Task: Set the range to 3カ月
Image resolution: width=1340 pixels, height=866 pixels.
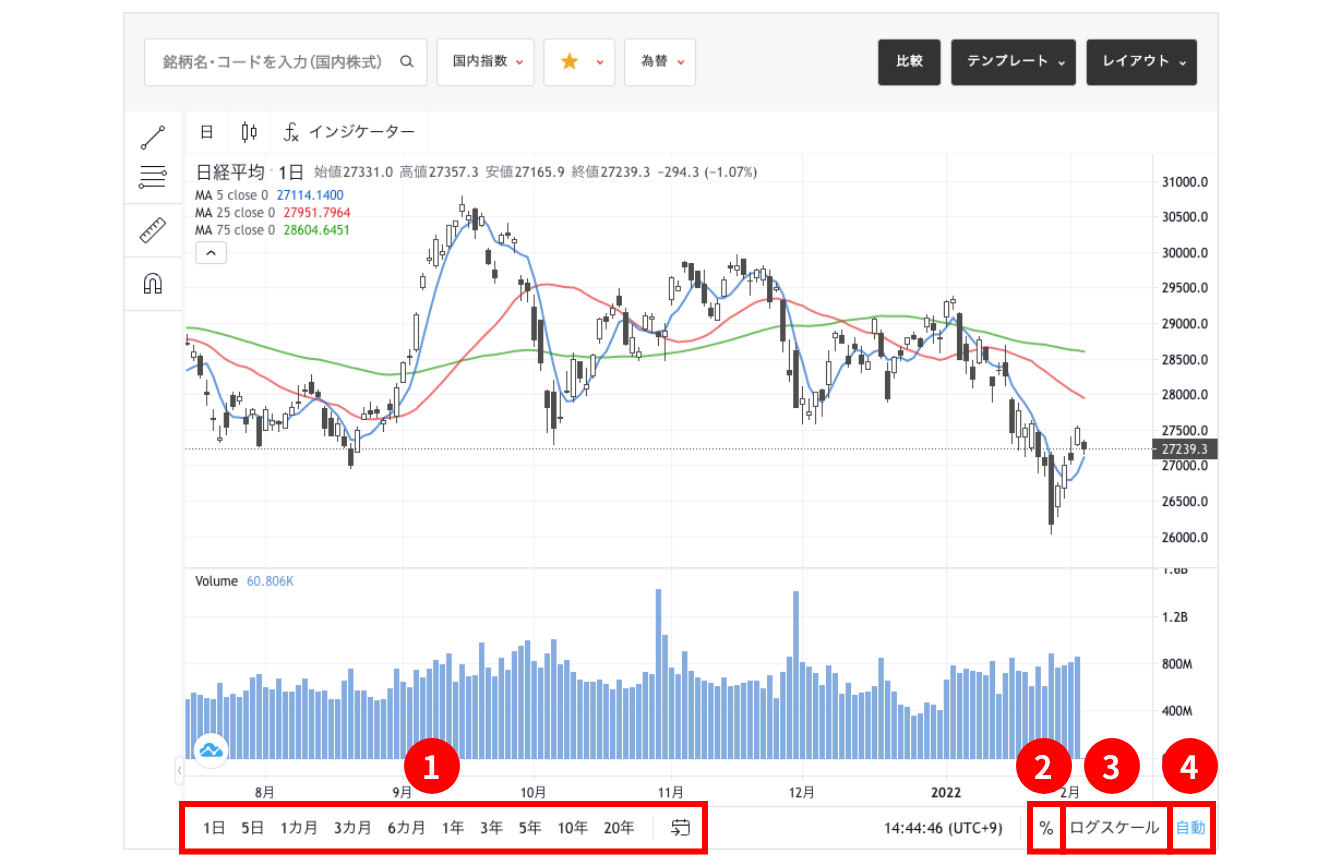Action: pyautogui.click(x=352, y=828)
